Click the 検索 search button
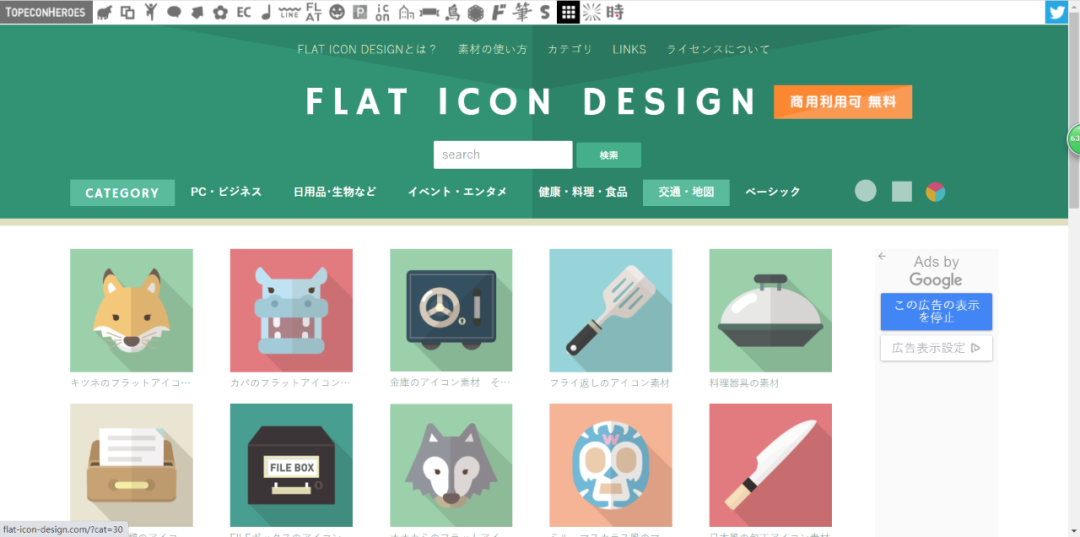1080x537 pixels. [x=609, y=156]
